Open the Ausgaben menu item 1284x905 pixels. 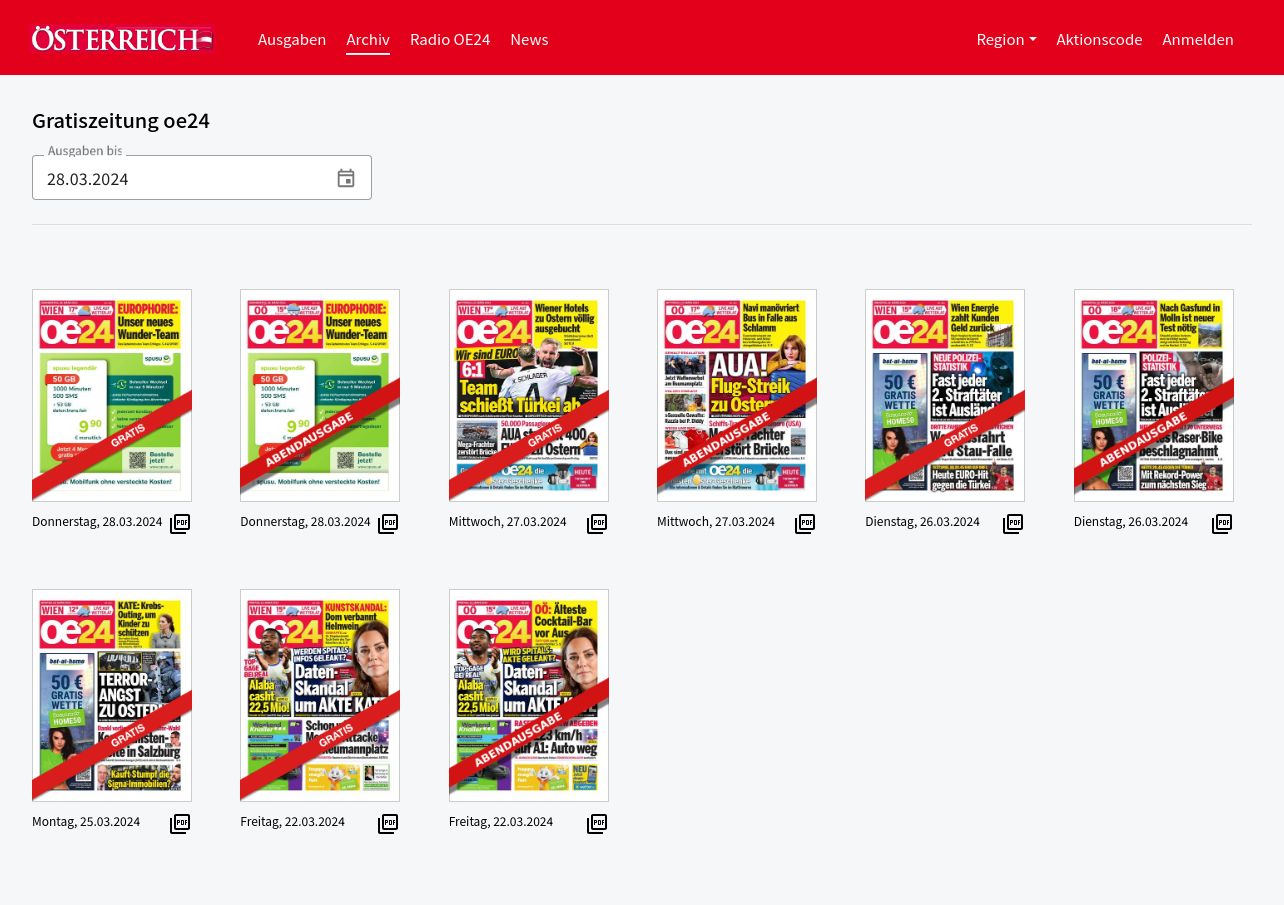coord(292,39)
